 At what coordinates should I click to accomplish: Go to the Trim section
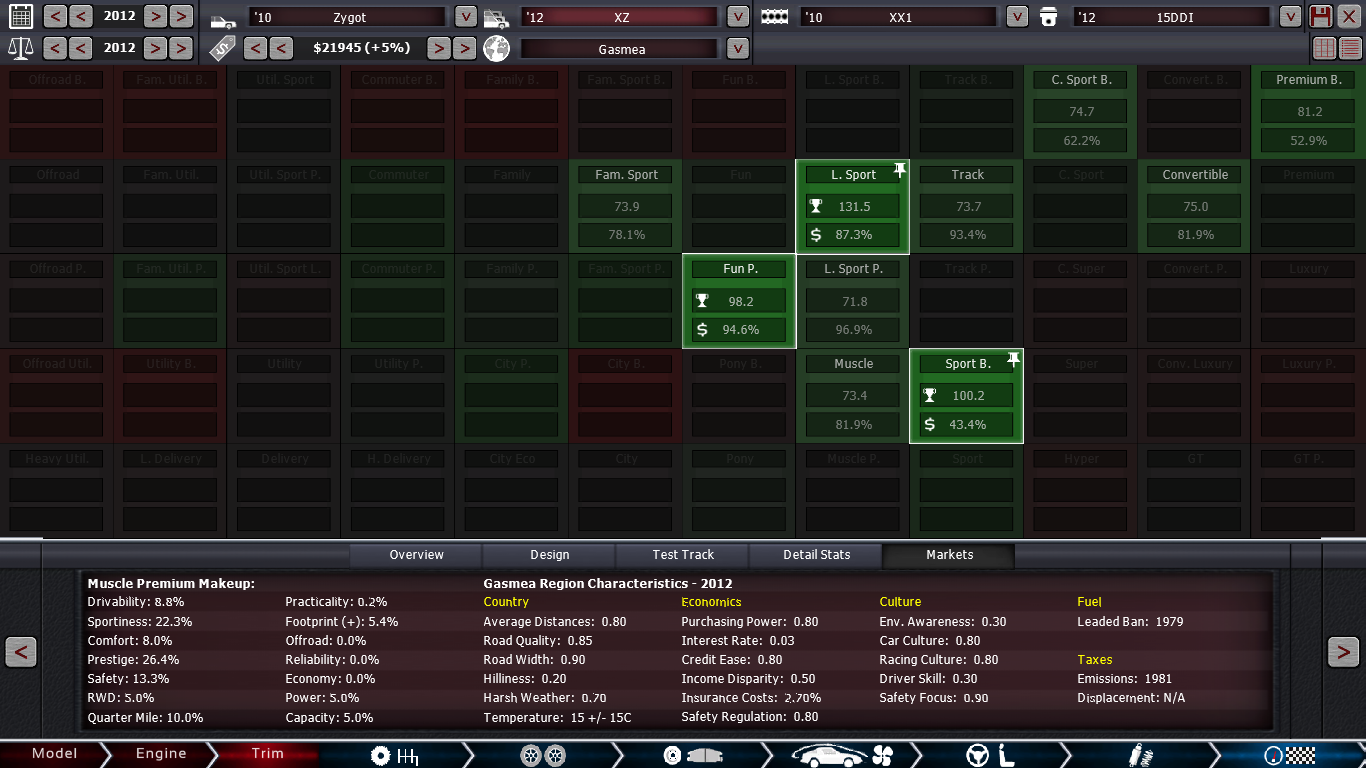tap(268, 754)
